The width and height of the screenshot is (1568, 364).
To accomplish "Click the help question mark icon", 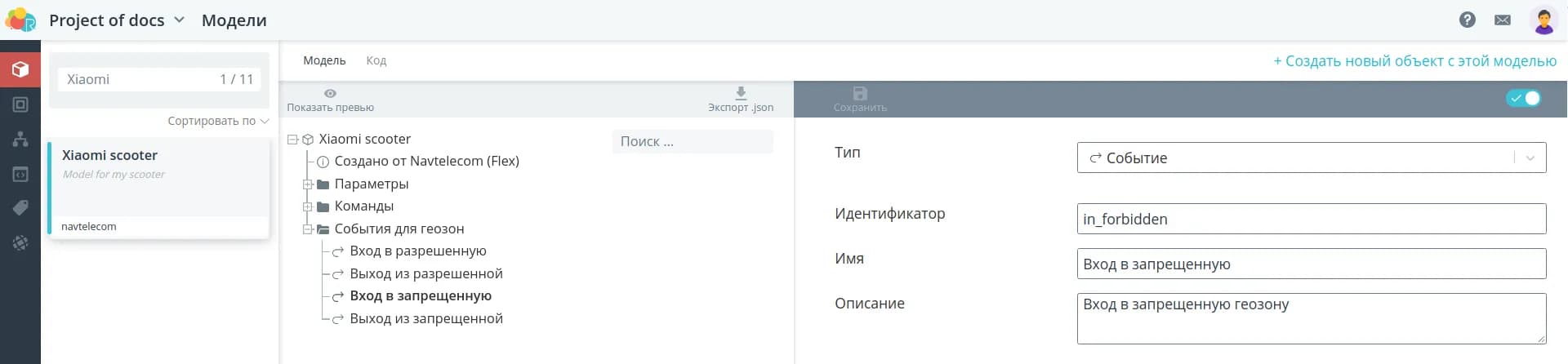I will 1468,20.
